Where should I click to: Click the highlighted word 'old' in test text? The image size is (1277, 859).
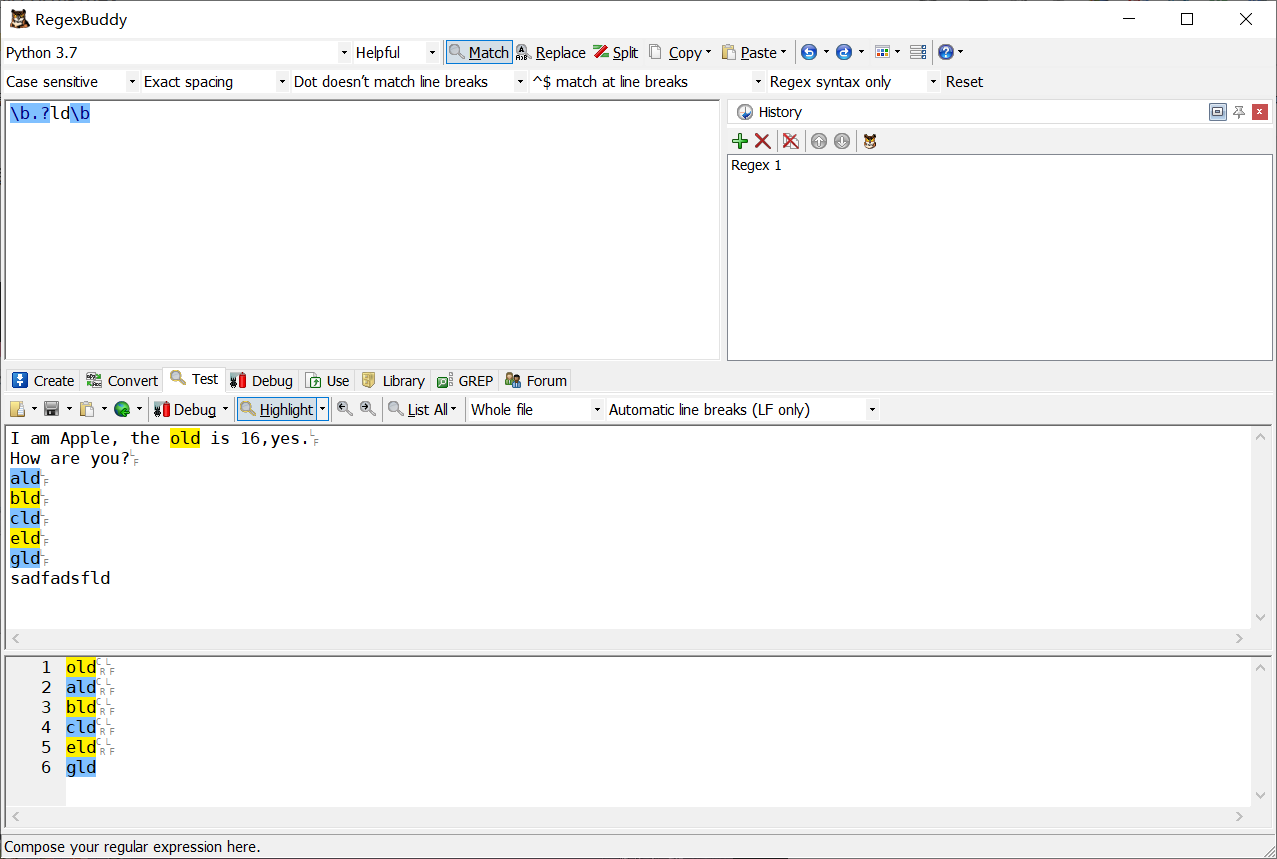click(185, 438)
